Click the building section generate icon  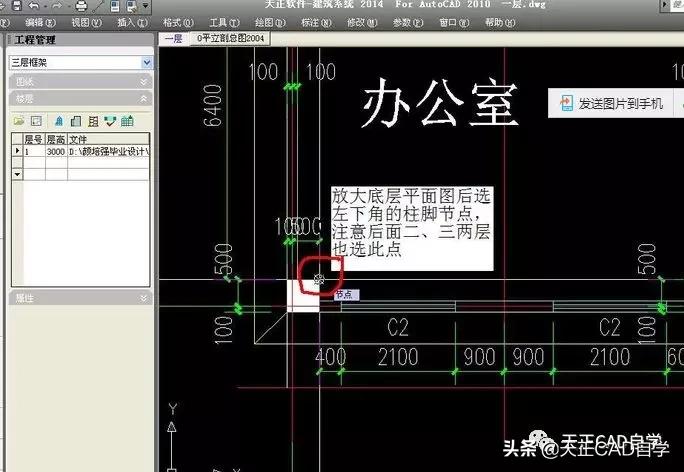click(x=93, y=121)
